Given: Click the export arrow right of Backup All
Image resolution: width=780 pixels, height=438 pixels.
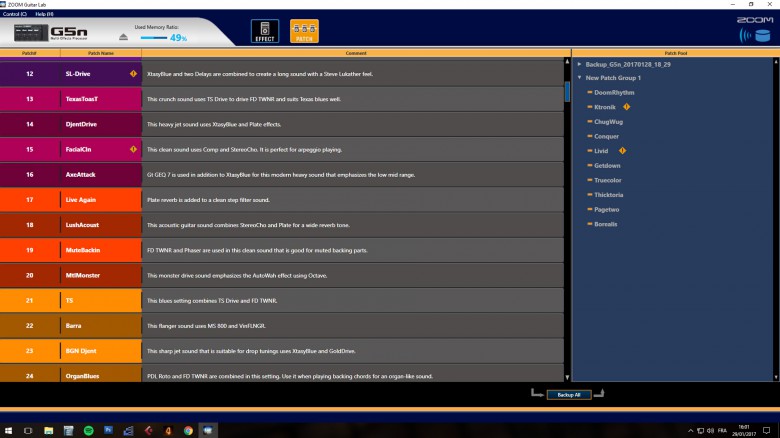Looking at the screenshot, I should click(x=599, y=394).
